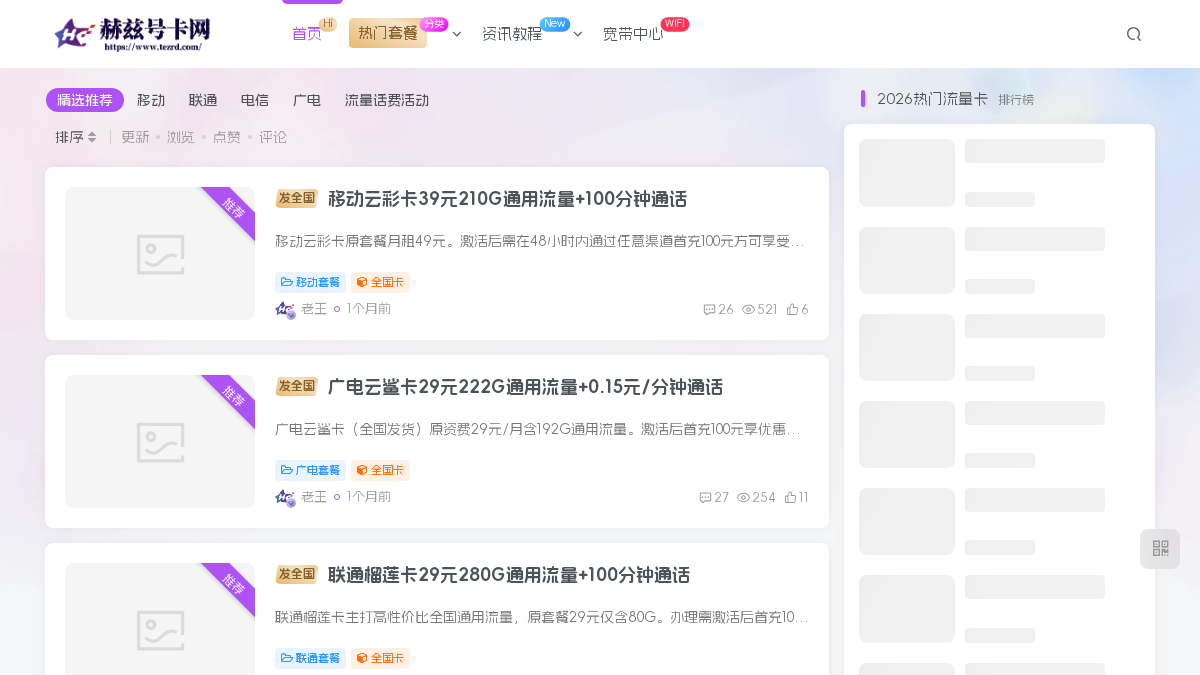Open the 热门套餐 nav item

pyautogui.click(x=388, y=33)
